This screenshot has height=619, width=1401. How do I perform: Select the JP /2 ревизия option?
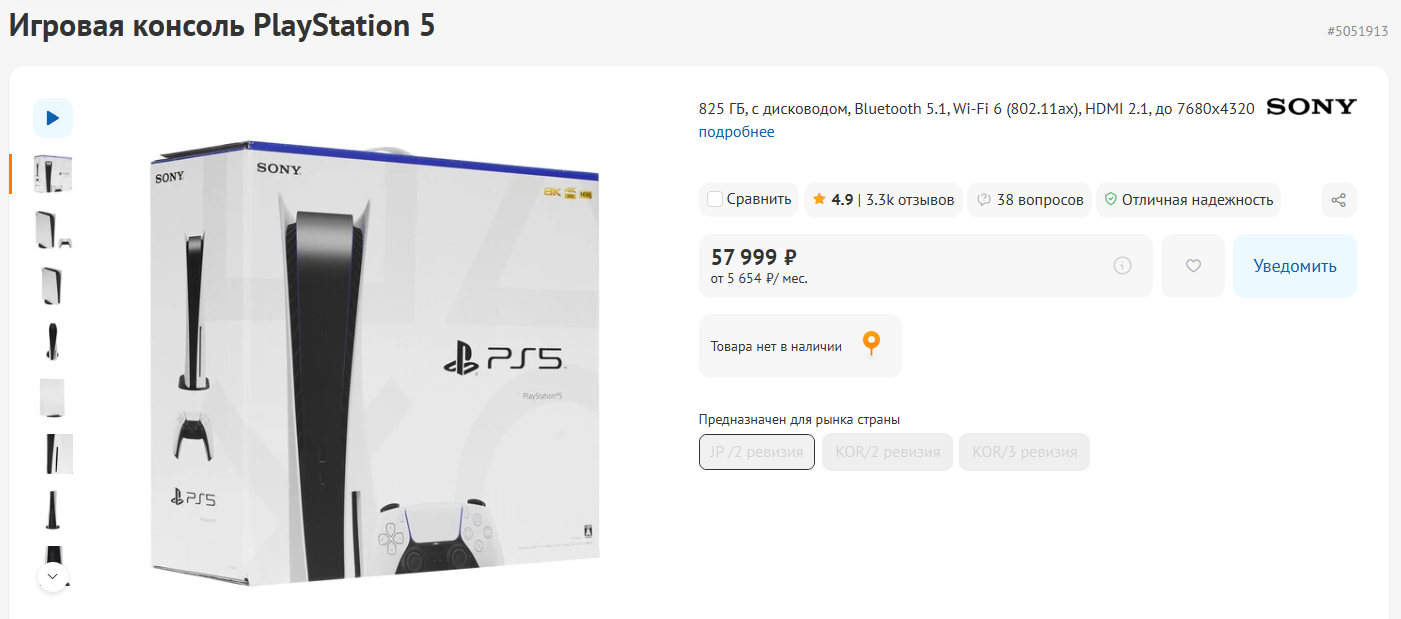(x=756, y=452)
